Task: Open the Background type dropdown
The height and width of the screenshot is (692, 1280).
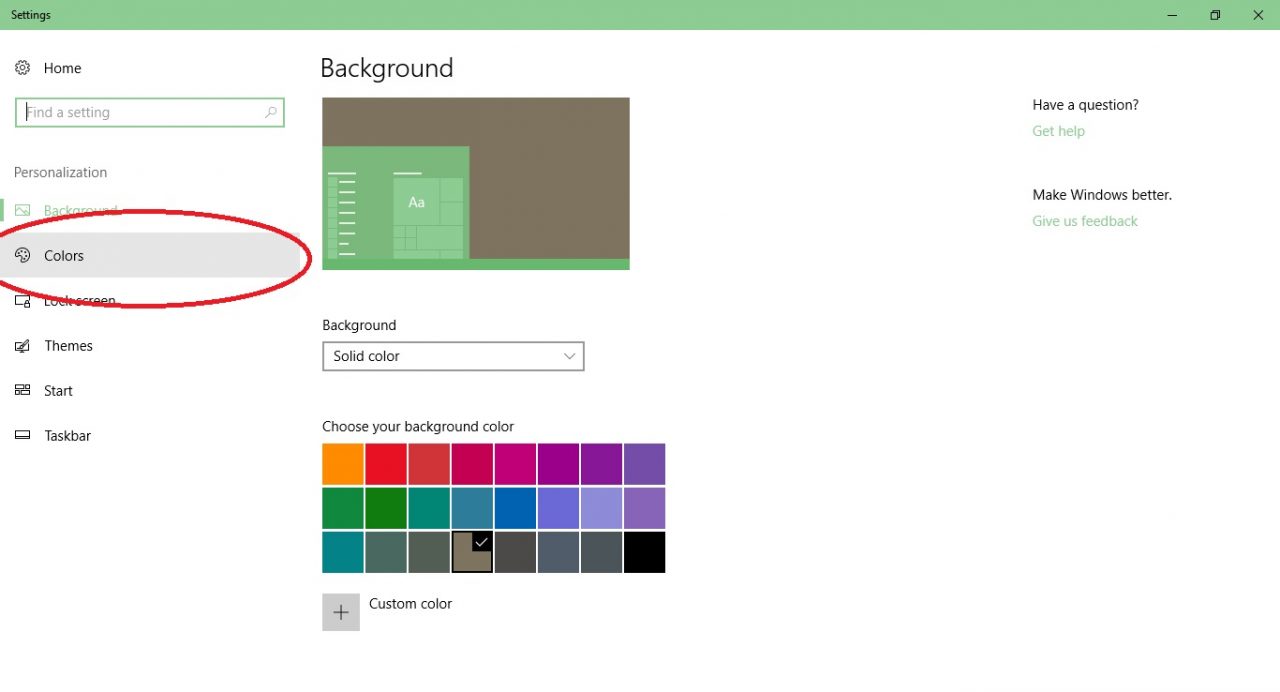Action: [452, 356]
